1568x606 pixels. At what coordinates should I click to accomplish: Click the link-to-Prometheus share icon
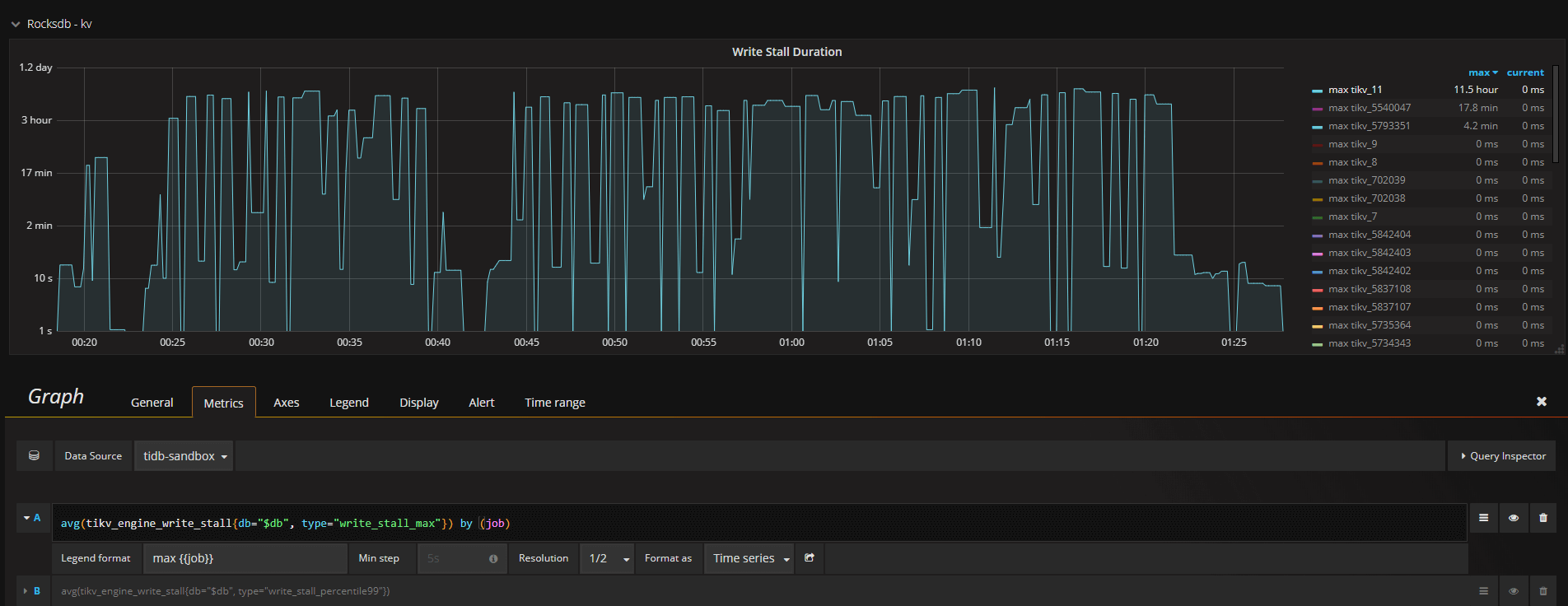[810, 558]
